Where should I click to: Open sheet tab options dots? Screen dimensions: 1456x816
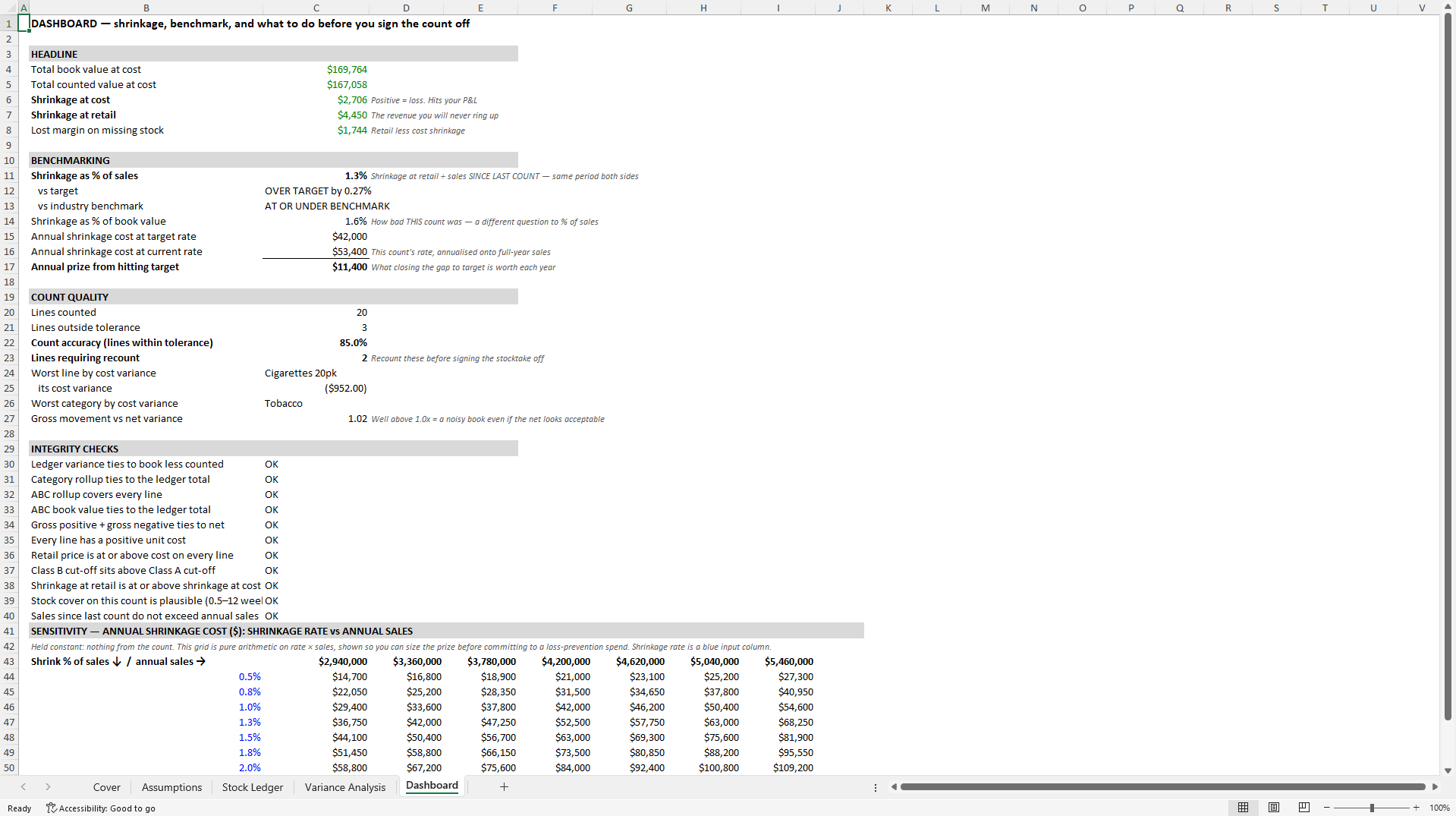[875, 787]
